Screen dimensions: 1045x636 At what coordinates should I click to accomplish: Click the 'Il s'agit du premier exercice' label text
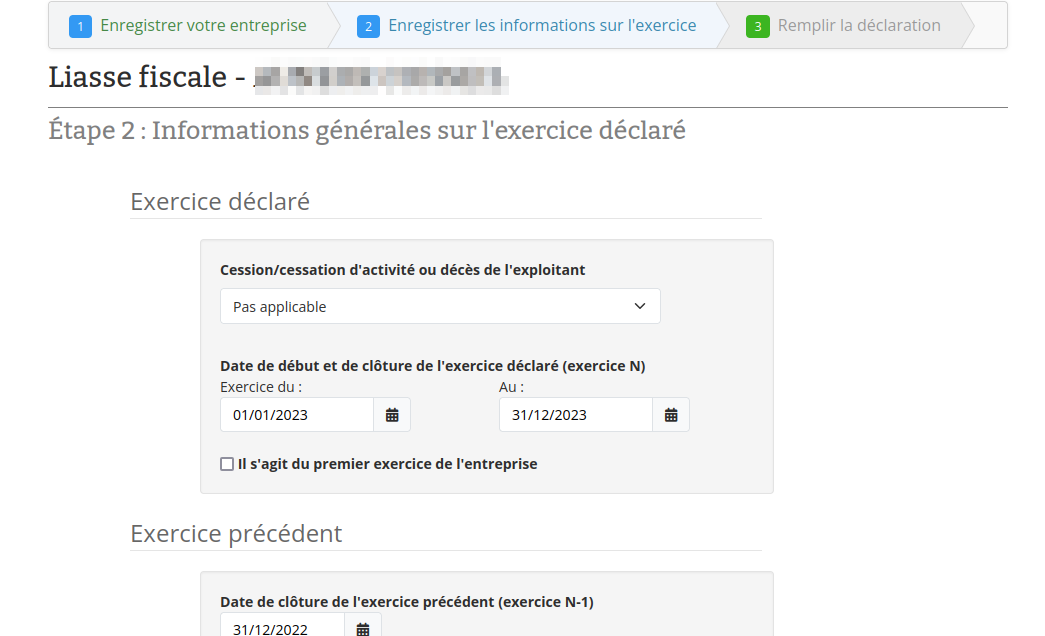(x=387, y=464)
